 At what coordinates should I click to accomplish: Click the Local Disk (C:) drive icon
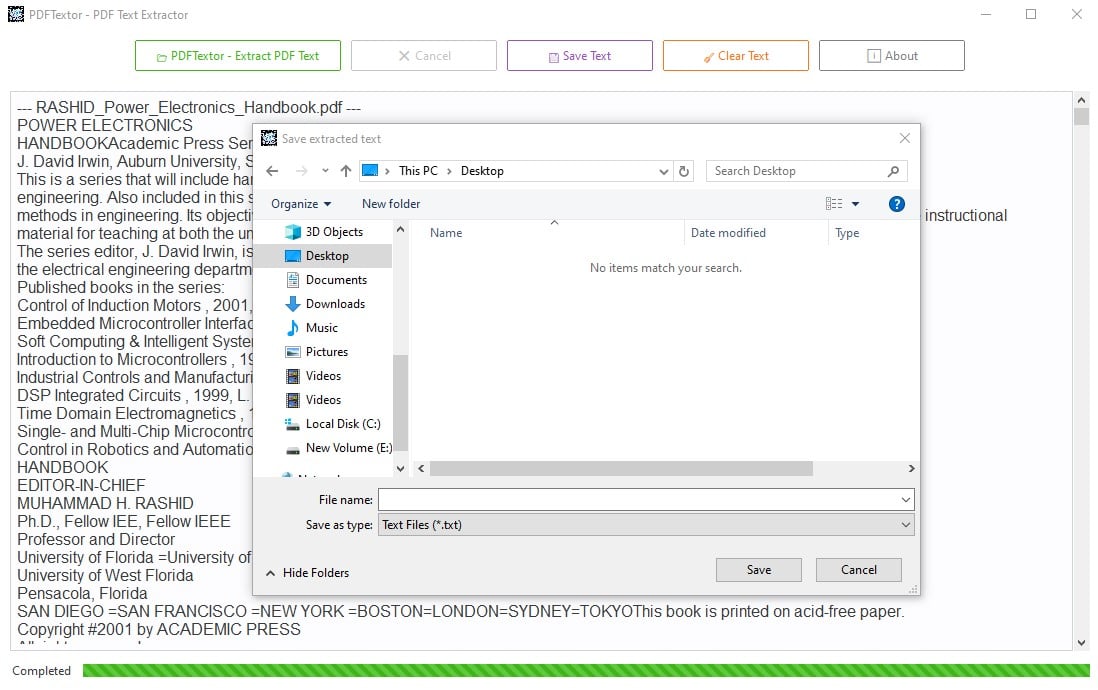click(292, 424)
